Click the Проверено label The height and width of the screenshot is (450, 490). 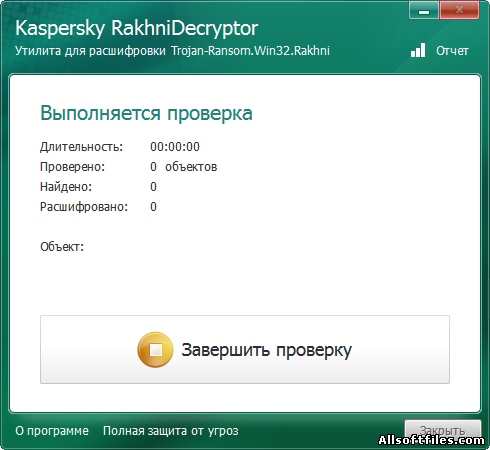(x=73, y=167)
